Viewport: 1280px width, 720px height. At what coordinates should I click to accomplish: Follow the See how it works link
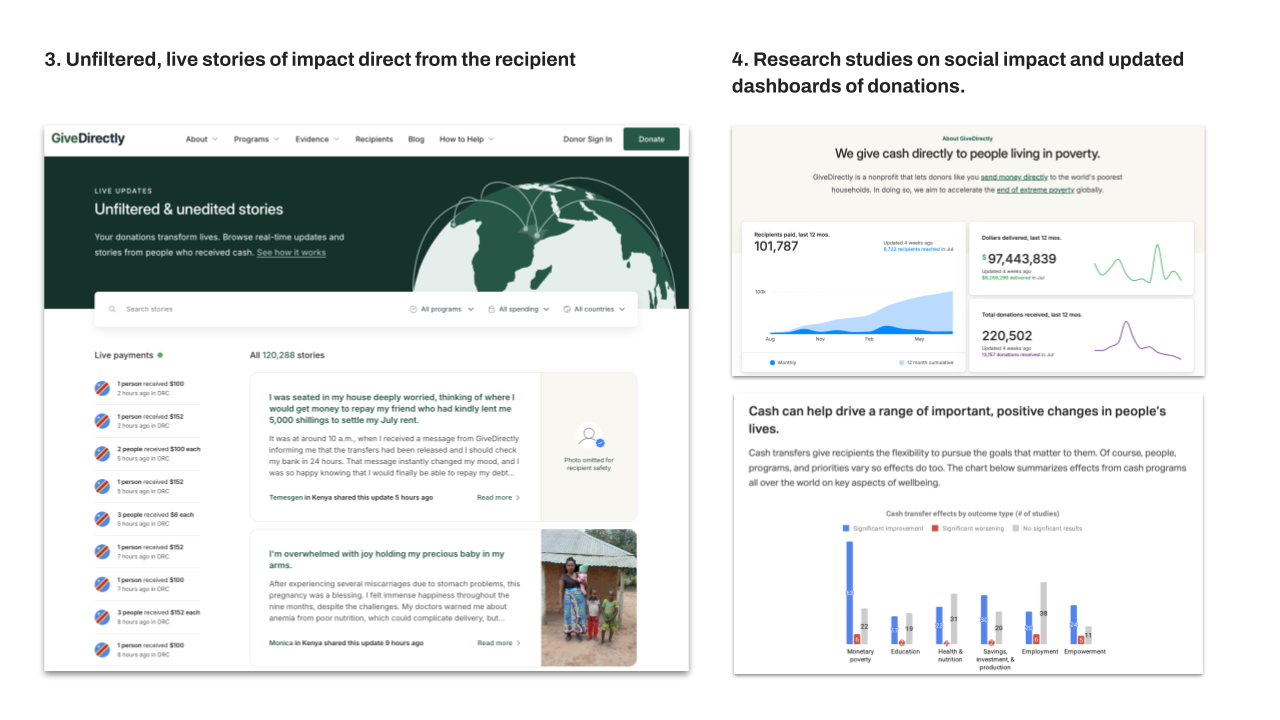pos(291,252)
